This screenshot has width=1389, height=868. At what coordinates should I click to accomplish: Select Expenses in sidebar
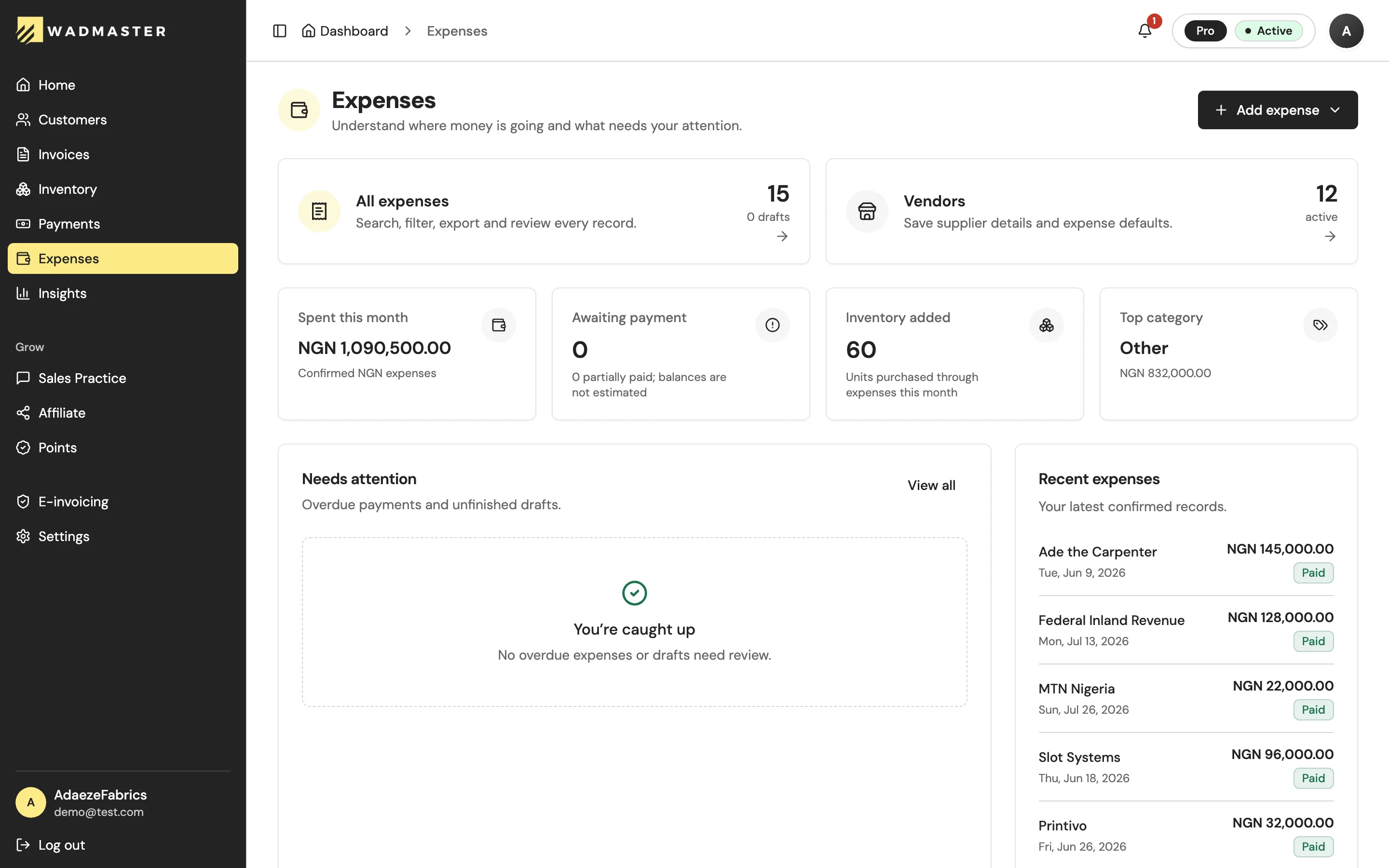tap(123, 258)
